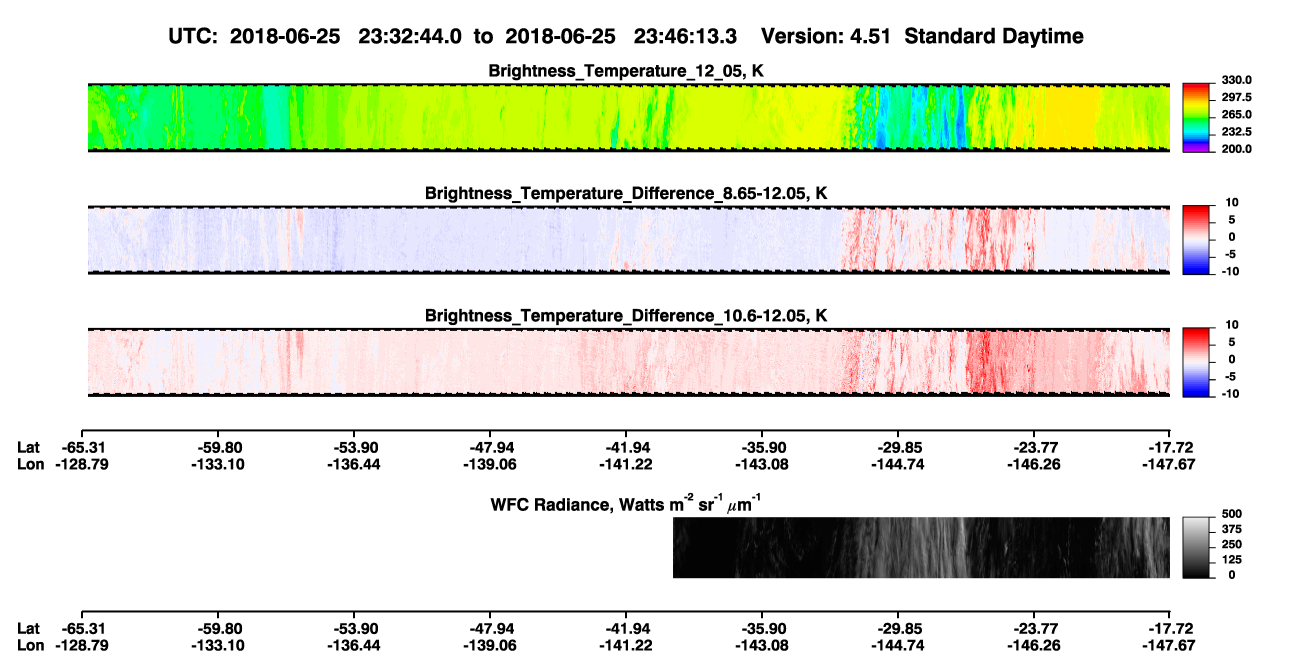Click the 8.65-12.05 red-blue colorbar
The height and width of the screenshot is (667, 1300).
click(x=1196, y=240)
